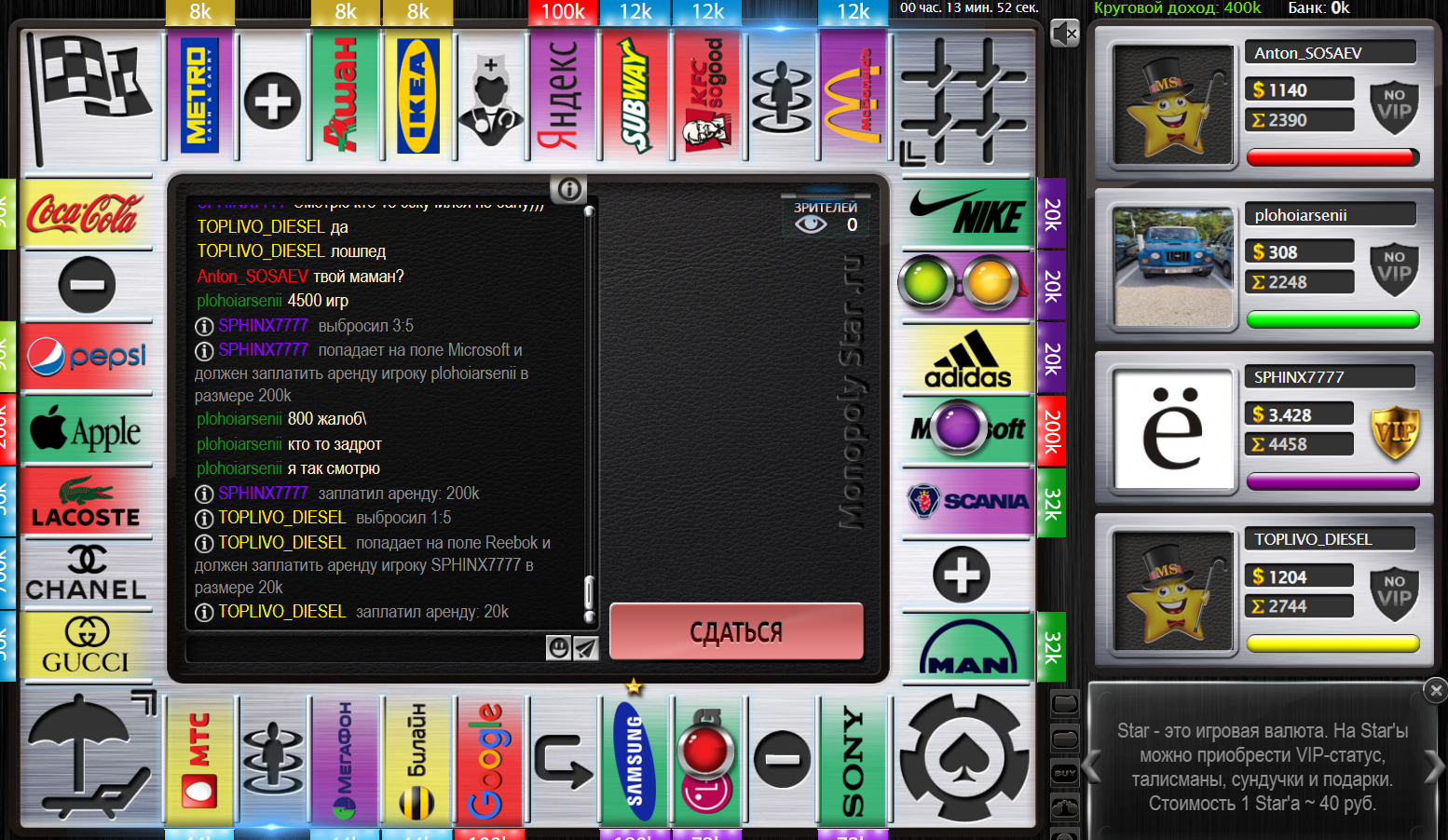Screen dimensions: 1448x840
Task: Select the Samsung property cell
Action: click(x=635, y=760)
